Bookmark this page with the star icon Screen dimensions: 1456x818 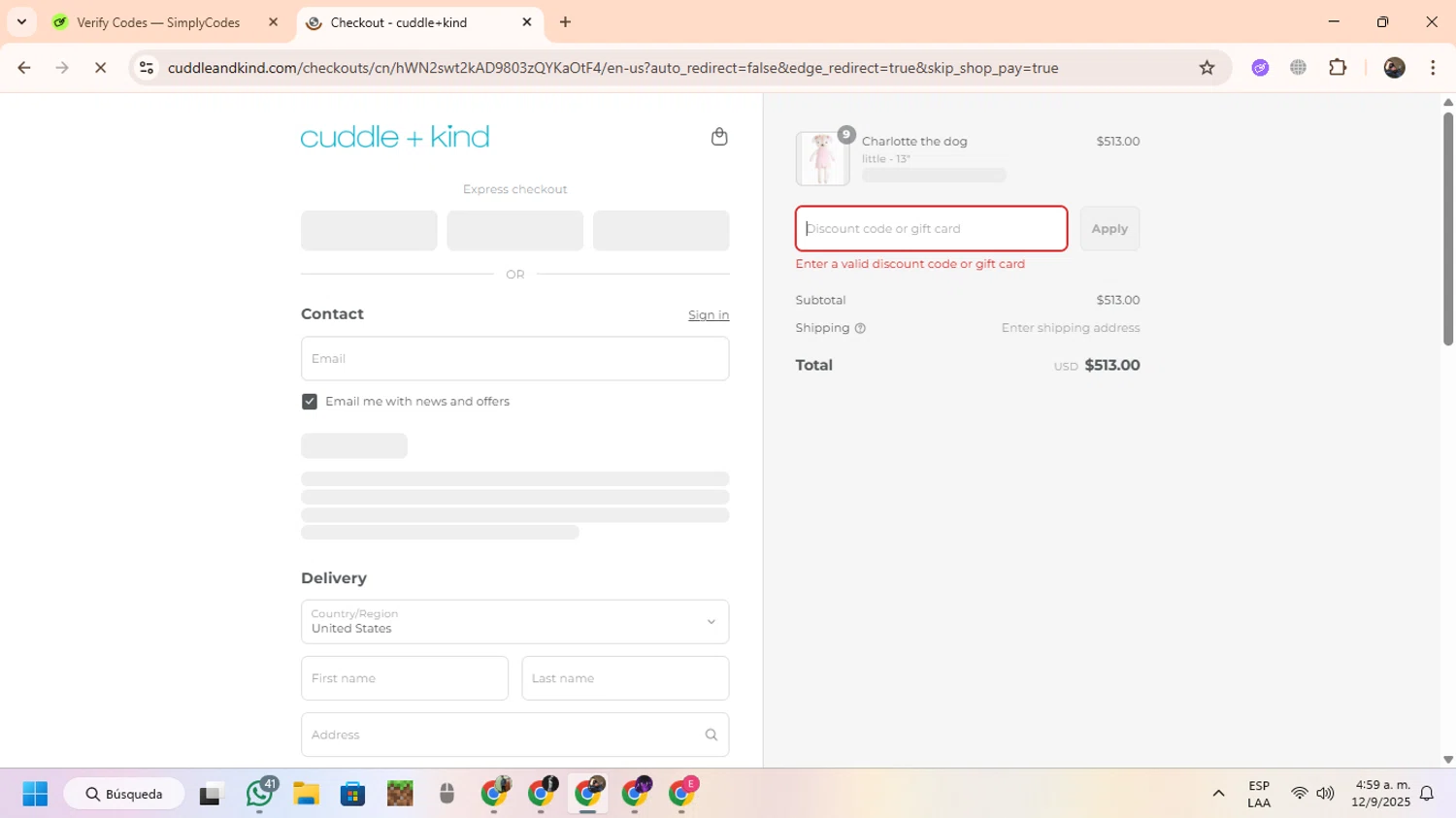click(1207, 68)
